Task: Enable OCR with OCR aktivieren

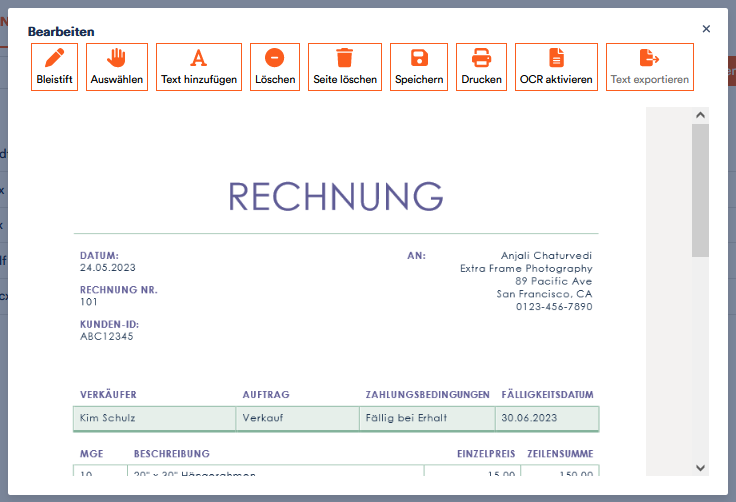Action: (x=556, y=67)
